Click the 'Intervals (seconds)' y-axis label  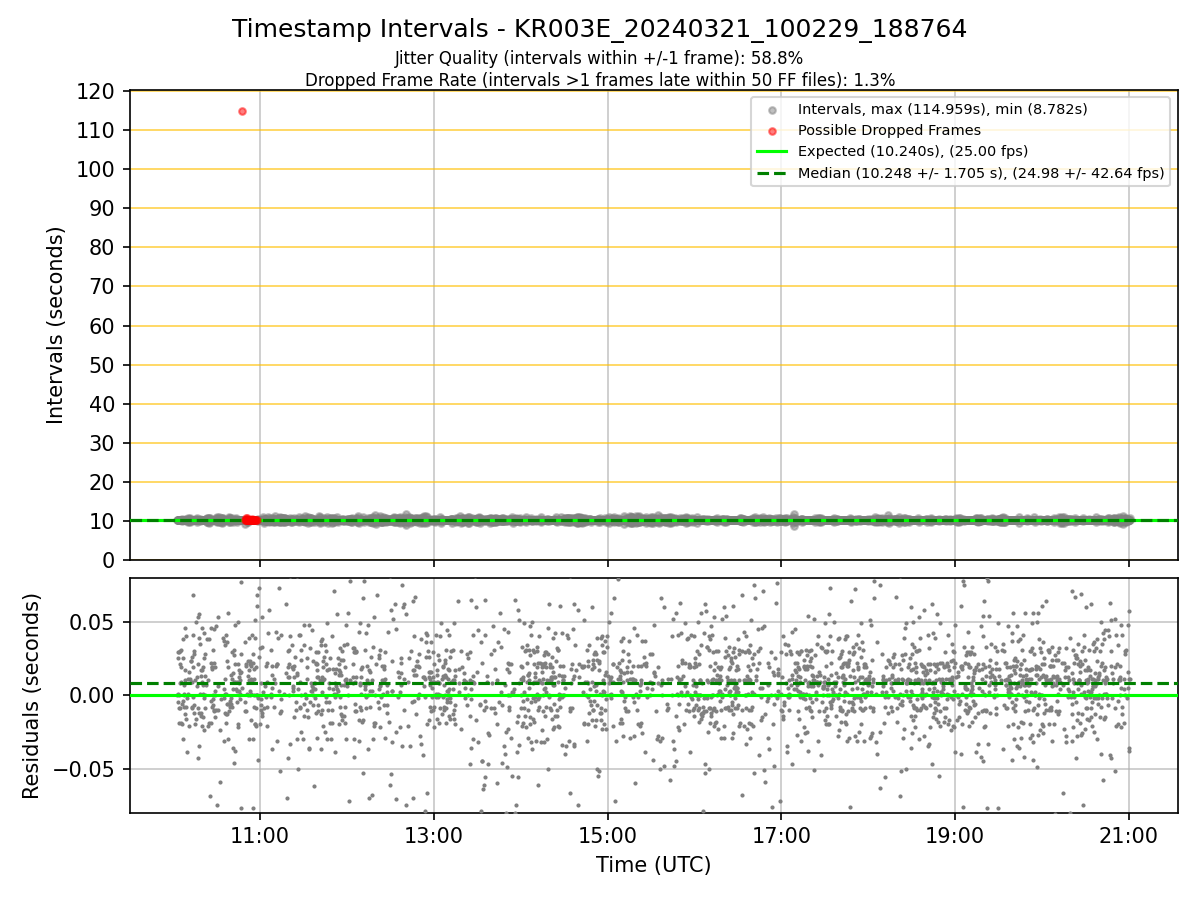click(x=56, y=325)
